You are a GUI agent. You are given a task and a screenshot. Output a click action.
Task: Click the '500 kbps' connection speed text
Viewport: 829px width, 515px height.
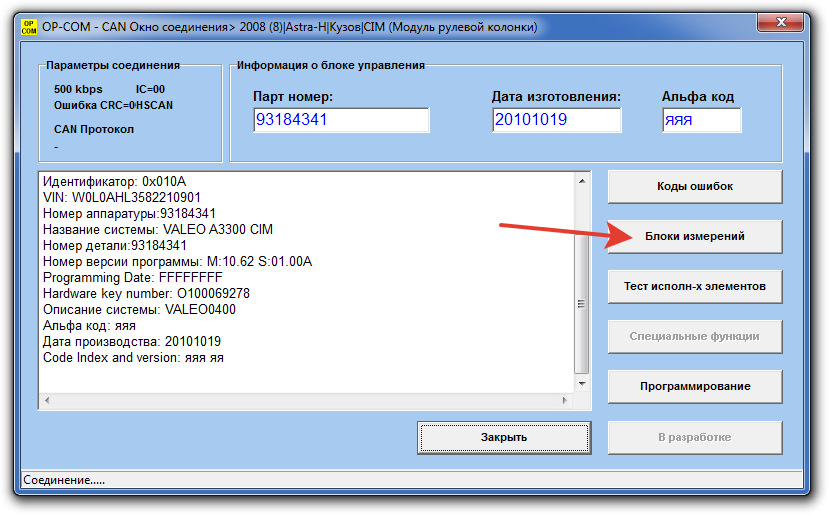[x=78, y=89]
